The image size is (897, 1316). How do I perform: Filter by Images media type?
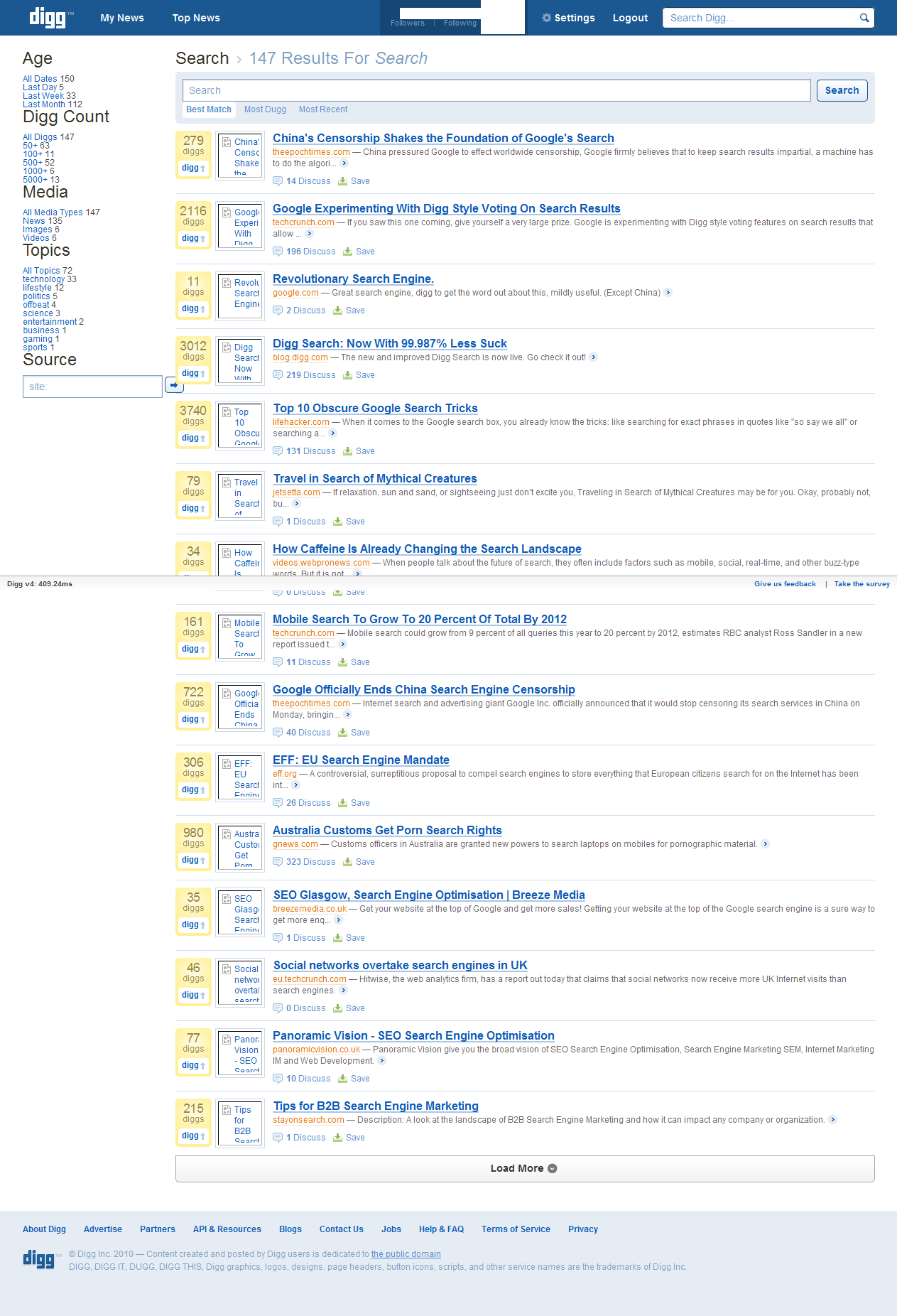tap(38, 230)
